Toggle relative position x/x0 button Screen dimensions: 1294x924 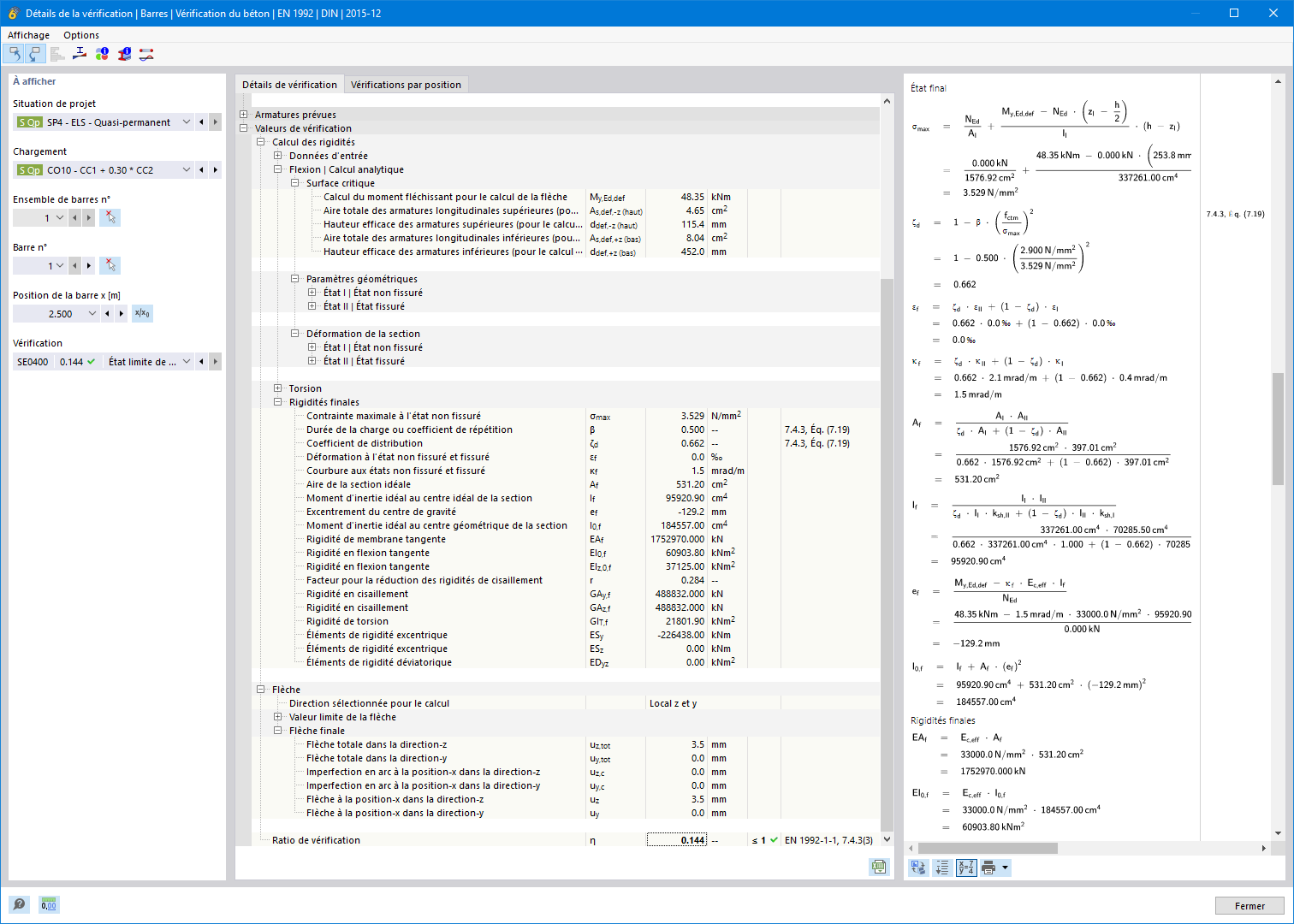[x=143, y=314]
